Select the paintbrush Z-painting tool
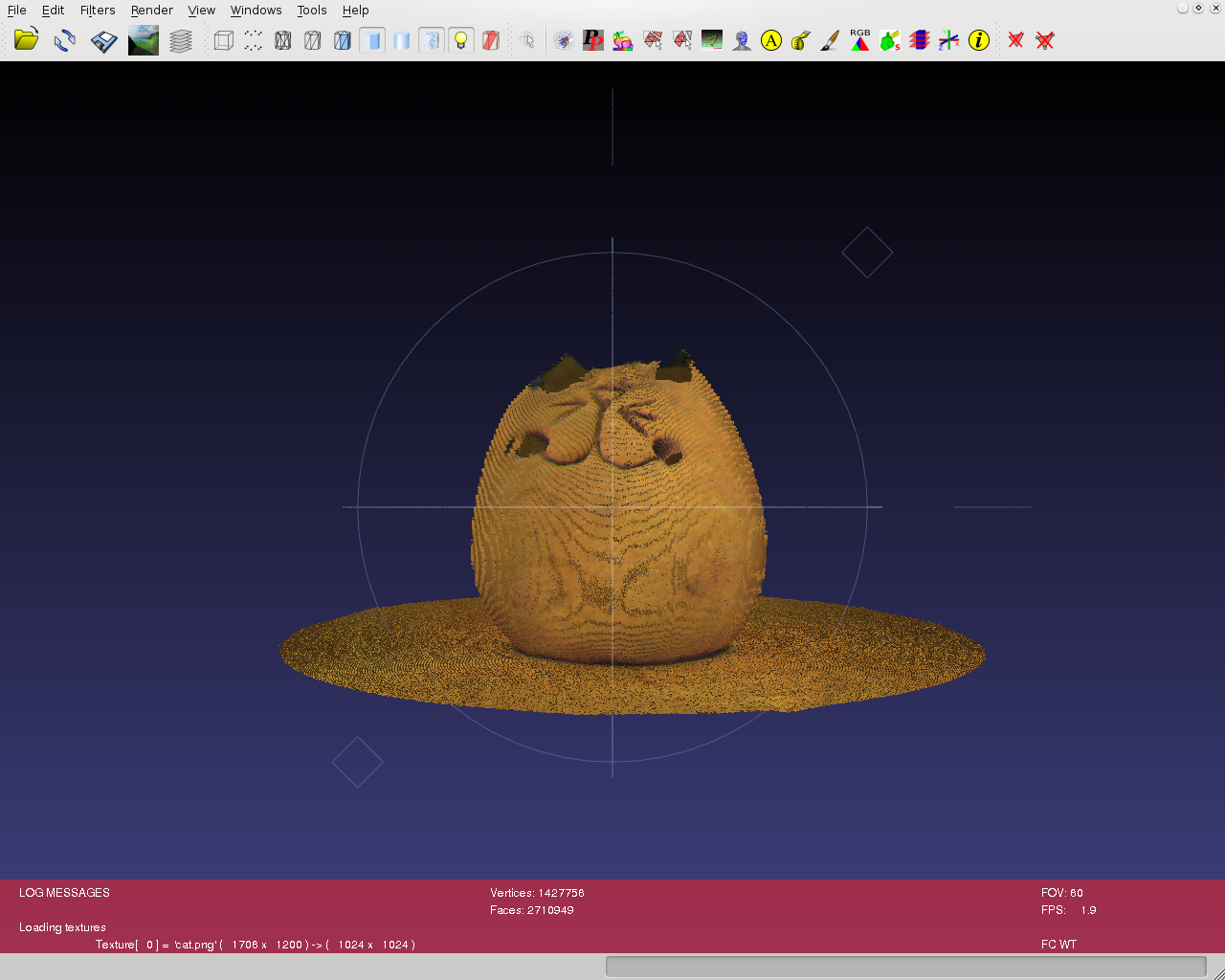This screenshot has width=1225, height=980. click(x=831, y=40)
